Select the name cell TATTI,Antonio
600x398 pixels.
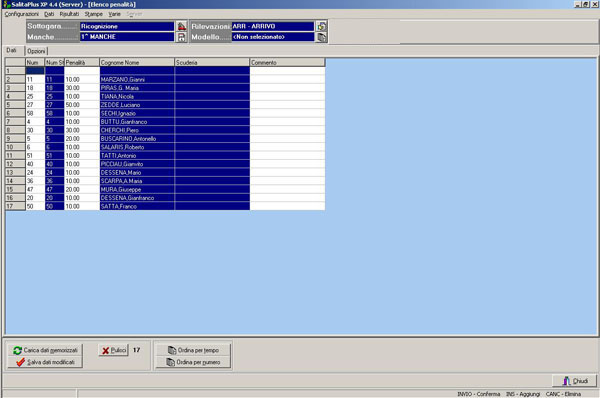click(137, 155)
